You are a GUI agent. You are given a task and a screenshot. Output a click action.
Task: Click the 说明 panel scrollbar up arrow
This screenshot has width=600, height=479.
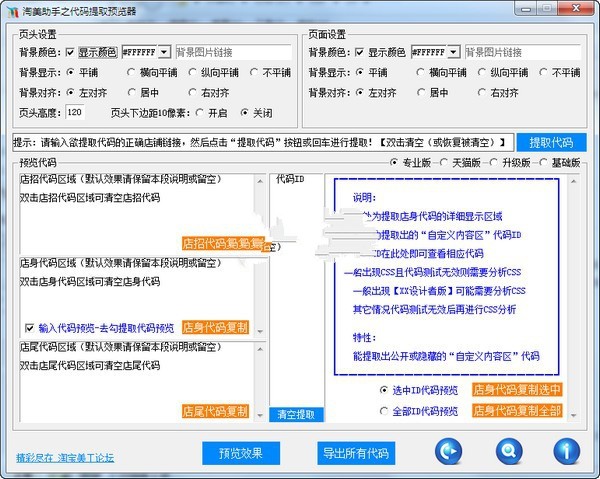pos(573,181)
